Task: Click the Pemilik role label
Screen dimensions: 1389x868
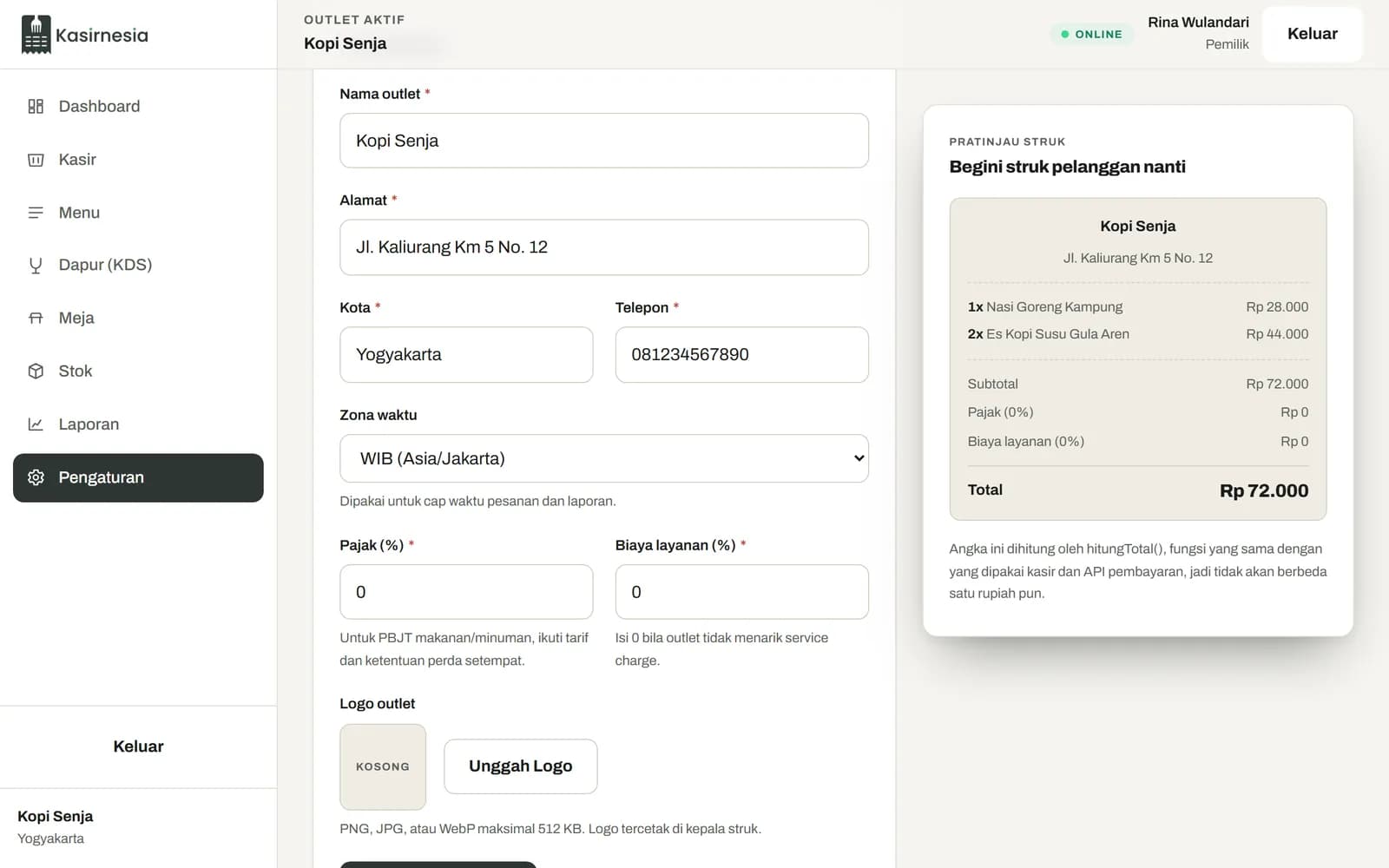Action: click(x=1227, y=44)
